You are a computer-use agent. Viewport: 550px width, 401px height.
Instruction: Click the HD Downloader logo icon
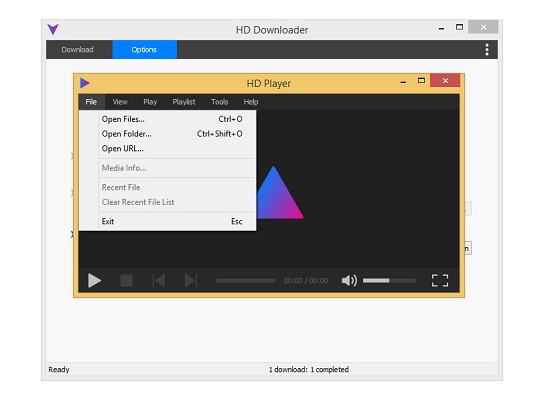pyautogui.click(x=53, y=29)
